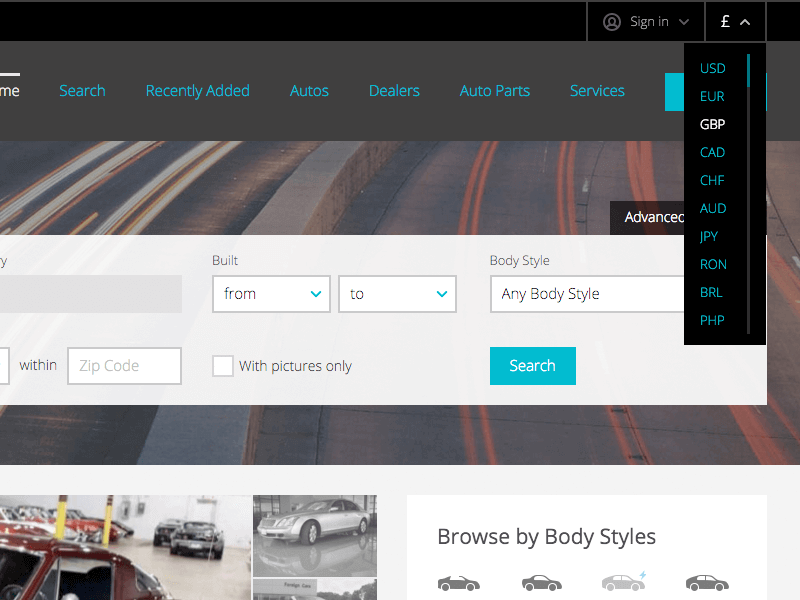This screenshot has width=800, height=600.
Task: Open the Autos navigation link
Action: [x=309, y=91]
